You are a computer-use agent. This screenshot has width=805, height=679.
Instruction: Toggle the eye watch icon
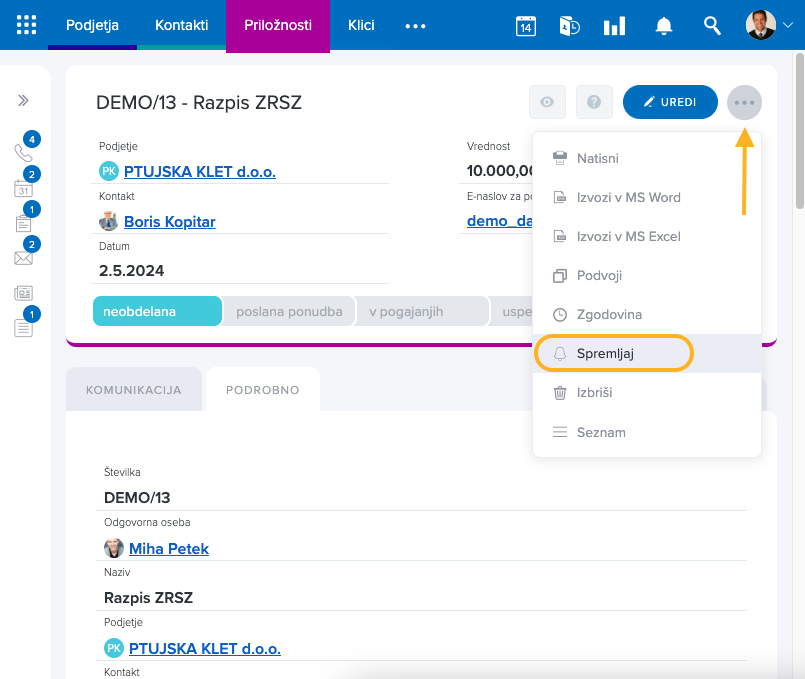click(x=547, y=102)
